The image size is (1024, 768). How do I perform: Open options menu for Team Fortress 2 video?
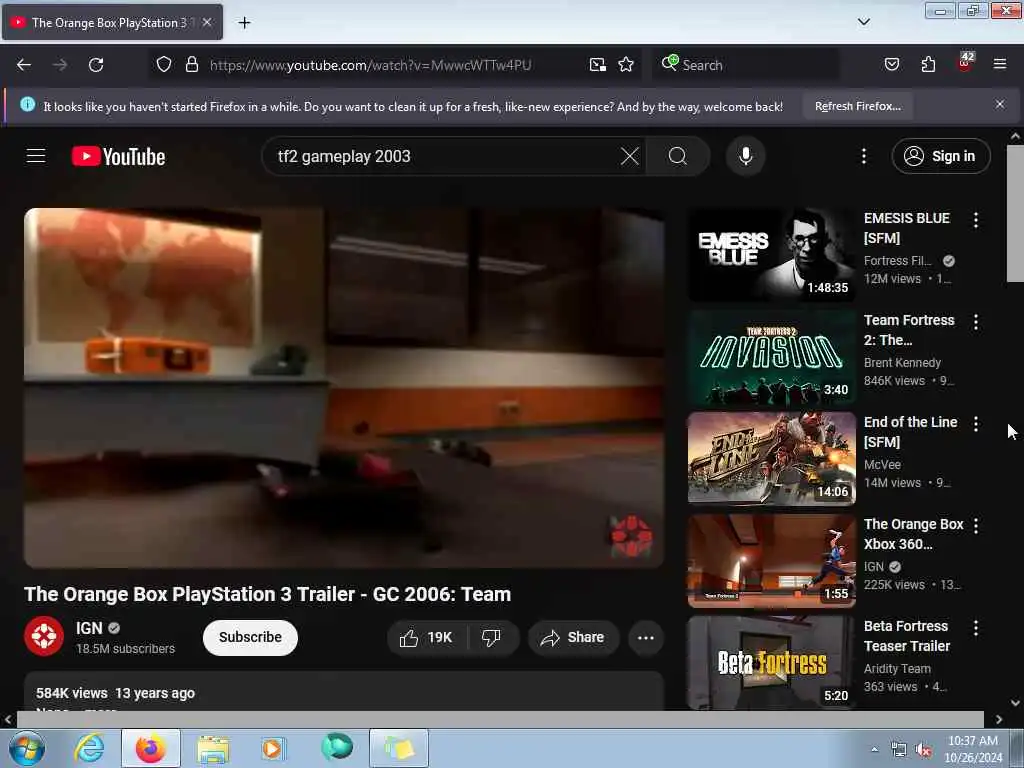[x=976, y=321]
